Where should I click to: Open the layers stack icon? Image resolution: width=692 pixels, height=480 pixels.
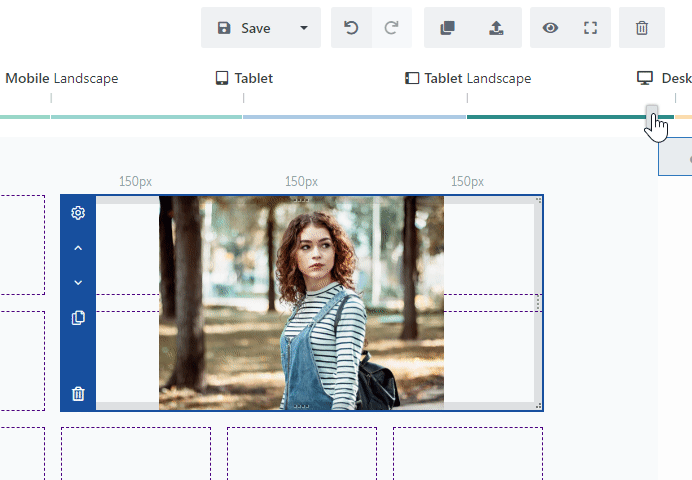coord(447,28)
